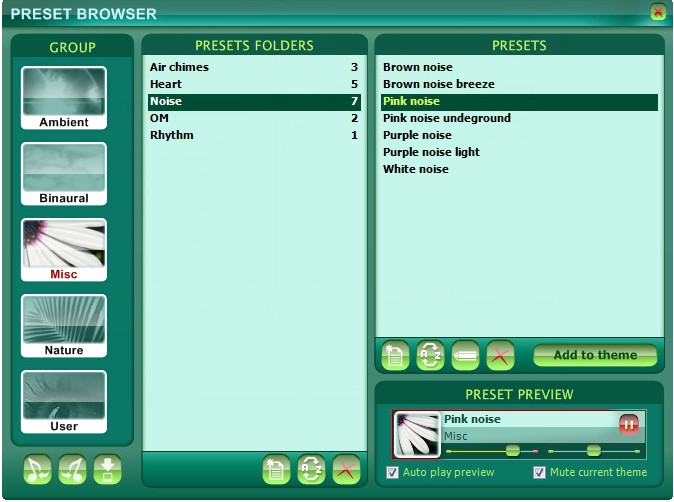Select the Brown noise breeze preset

pos(519,84)
